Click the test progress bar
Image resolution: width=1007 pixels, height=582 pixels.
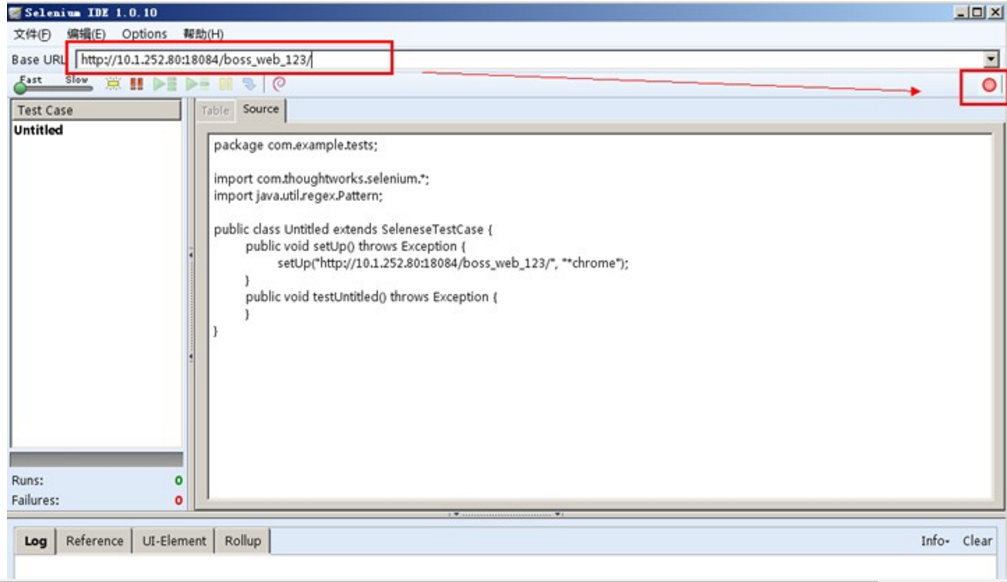pyautogui.click(x=96, y=459)
